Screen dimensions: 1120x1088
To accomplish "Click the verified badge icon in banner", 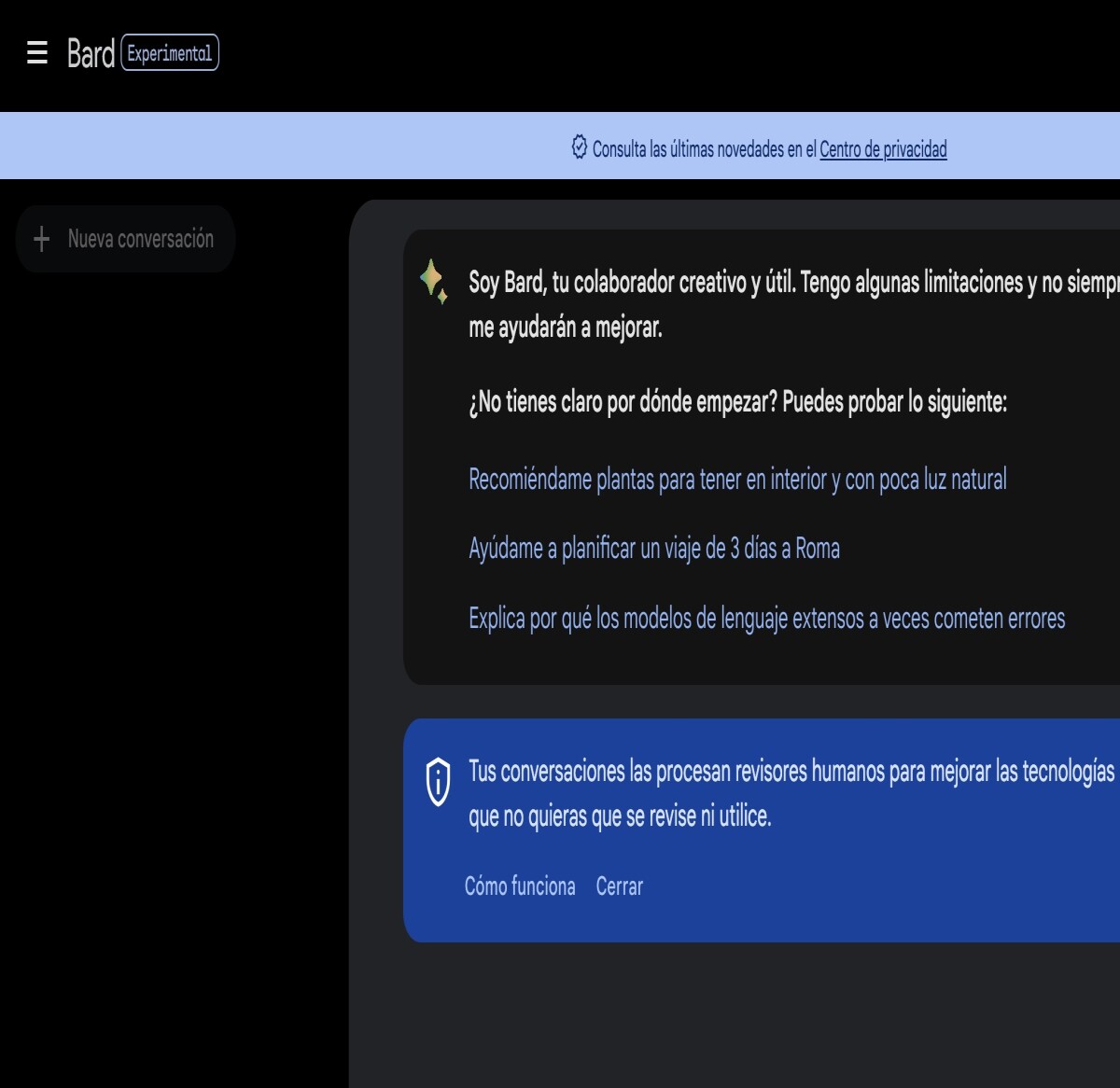I will click(580, 146).
